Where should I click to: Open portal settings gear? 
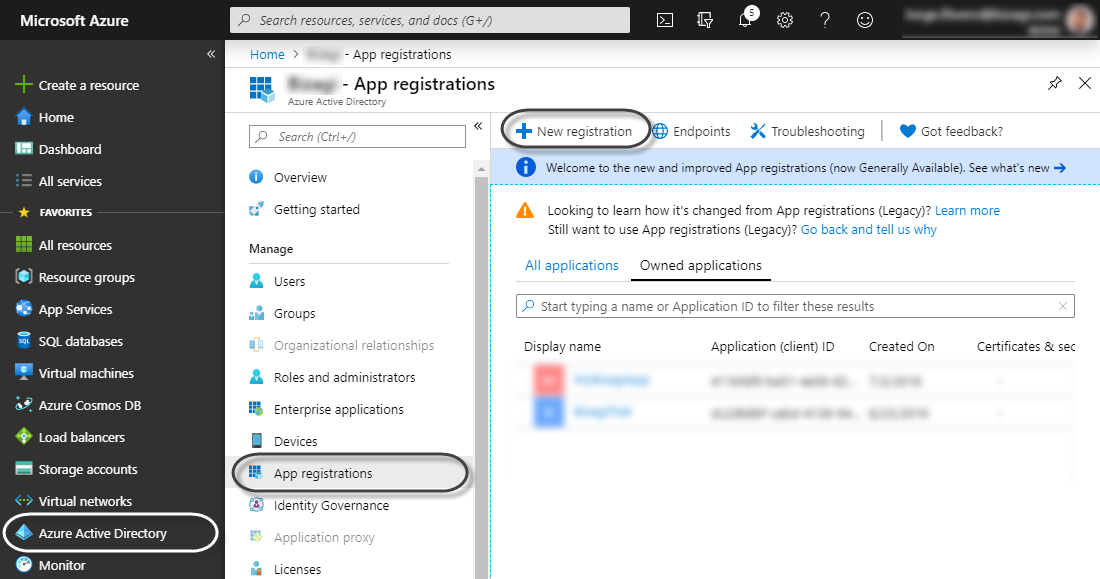coord(785,20)
